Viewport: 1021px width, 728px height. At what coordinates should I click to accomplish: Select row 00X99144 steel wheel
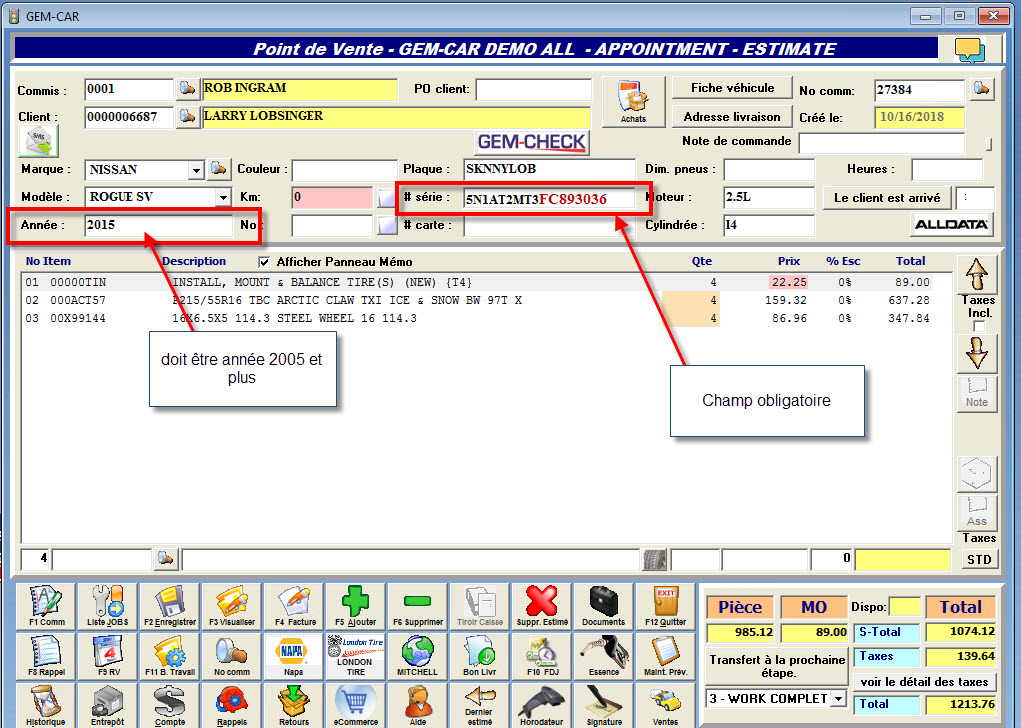coord(477,318)
